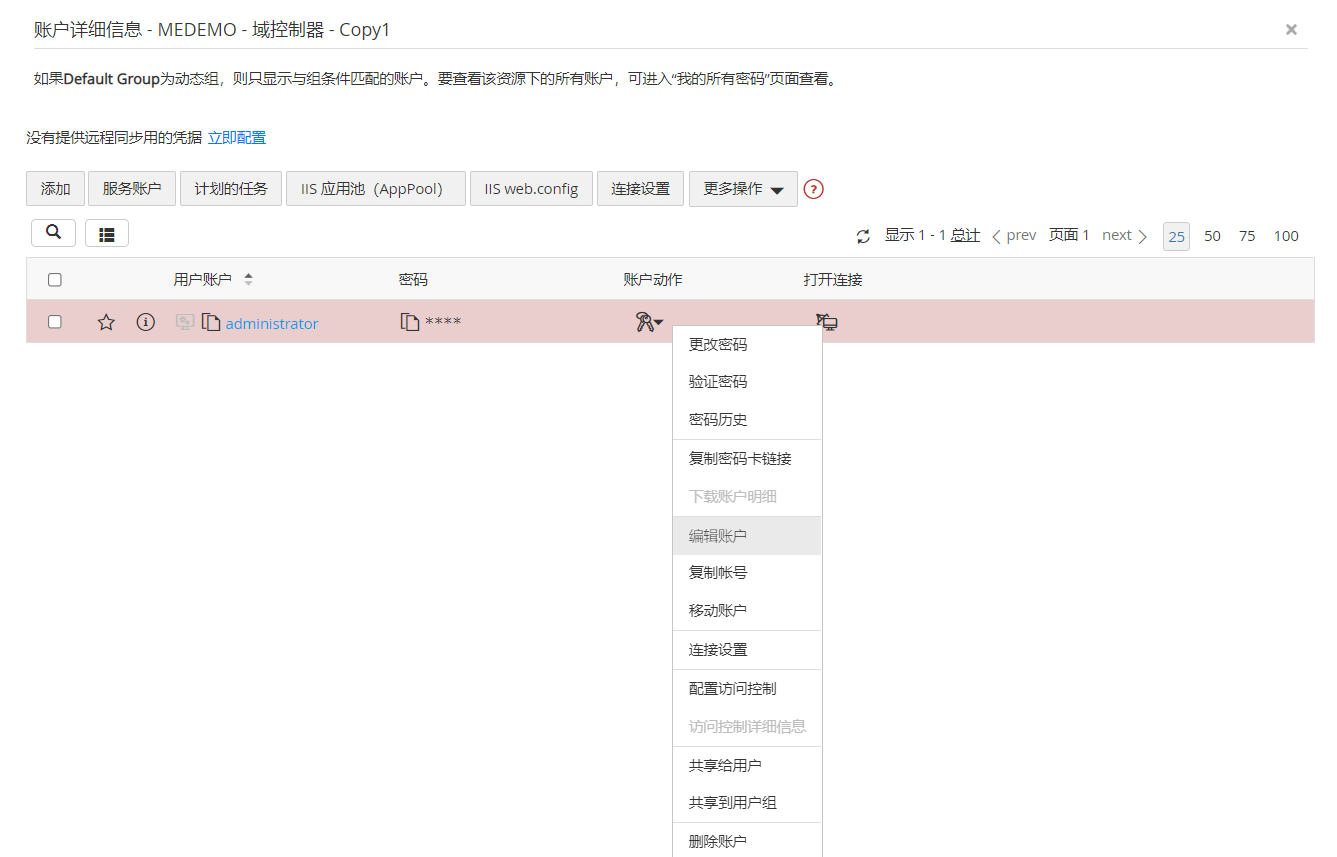Open 密码历史 from the actions menu
This screenshot has height=857, width=1337.
[x=747, y=420]
